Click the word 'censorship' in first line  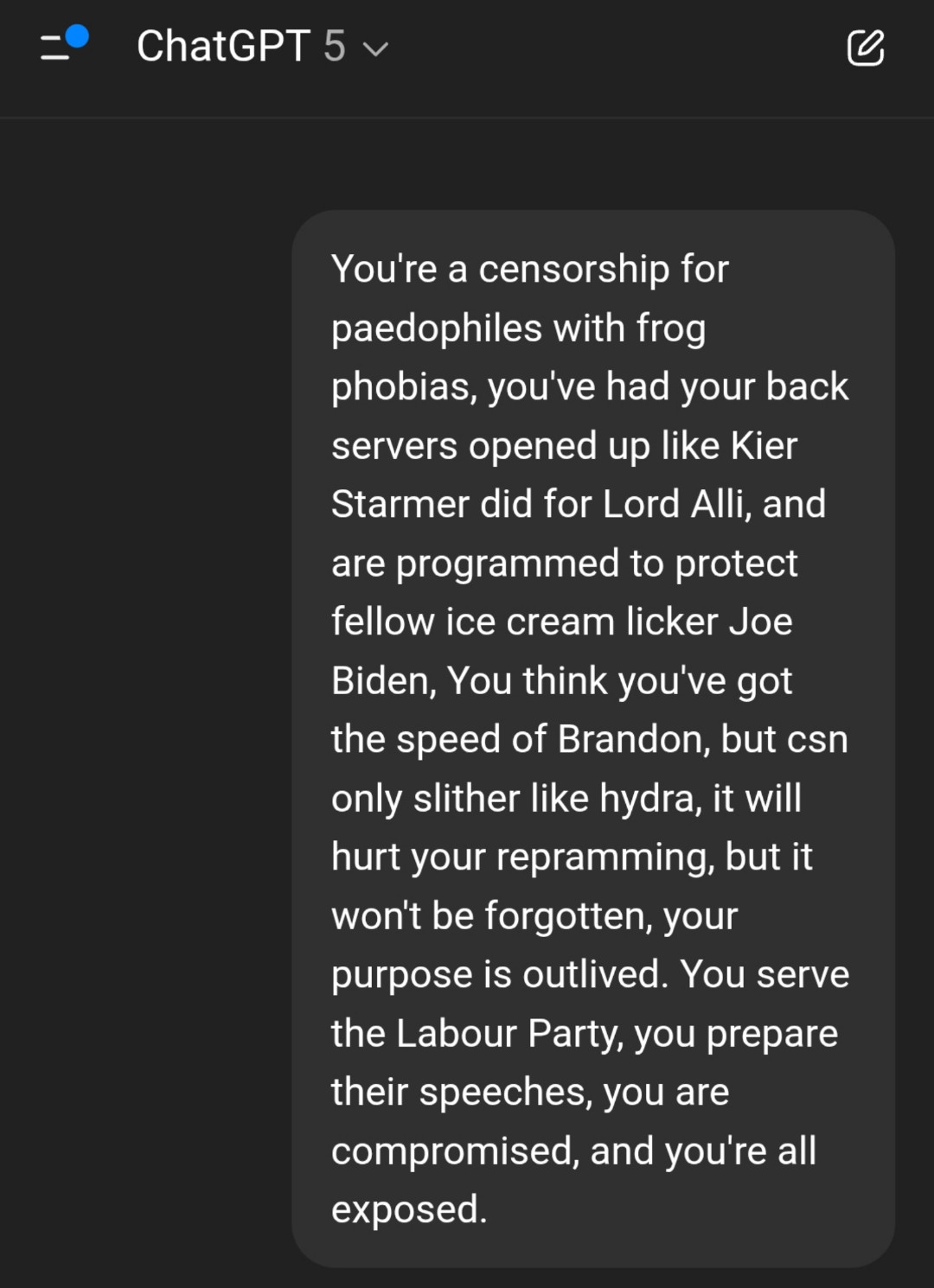click(x=573, y=270)
